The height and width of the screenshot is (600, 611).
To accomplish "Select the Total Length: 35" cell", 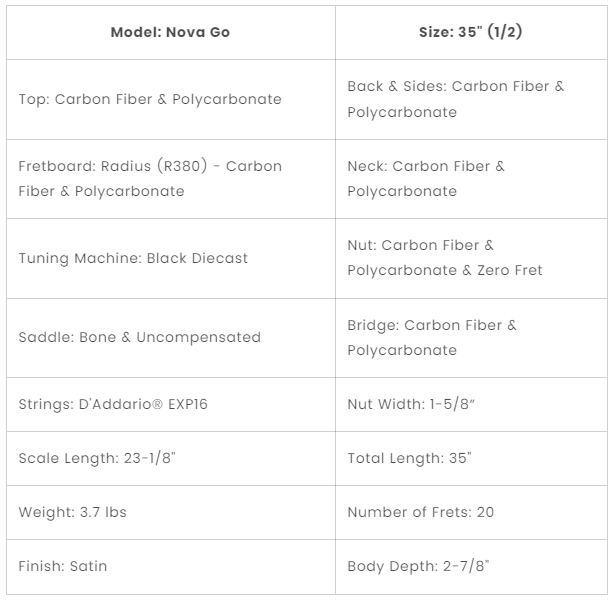I will 471,459.
